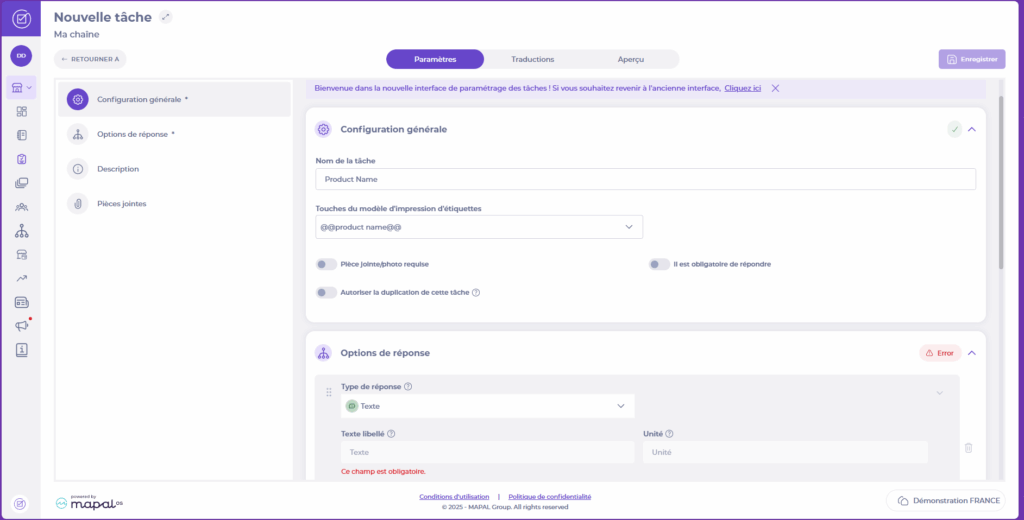This screenshot has height=520, width=1024.
Task: Close the welcome banner with X icon
Action: tap(775, 88)
